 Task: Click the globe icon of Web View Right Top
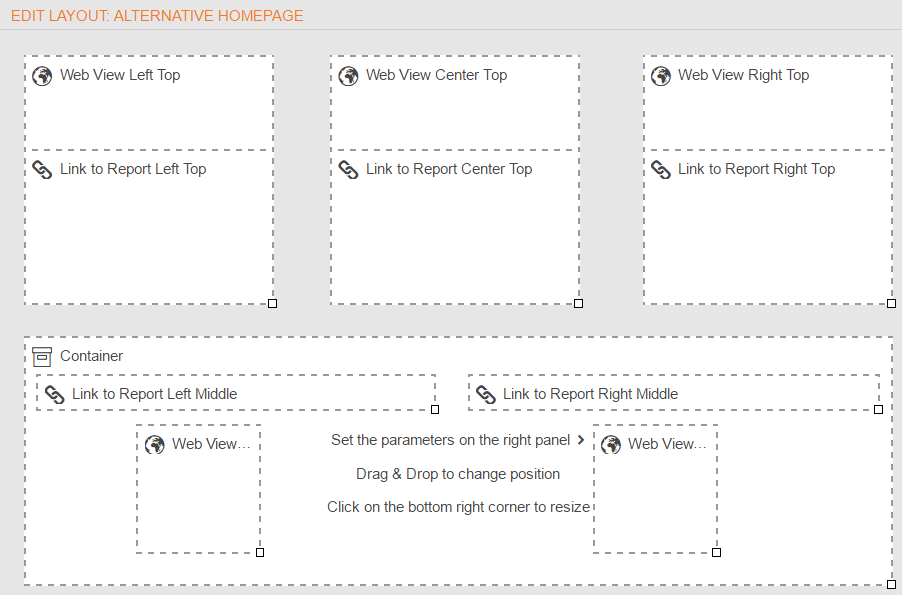point(660,76)
